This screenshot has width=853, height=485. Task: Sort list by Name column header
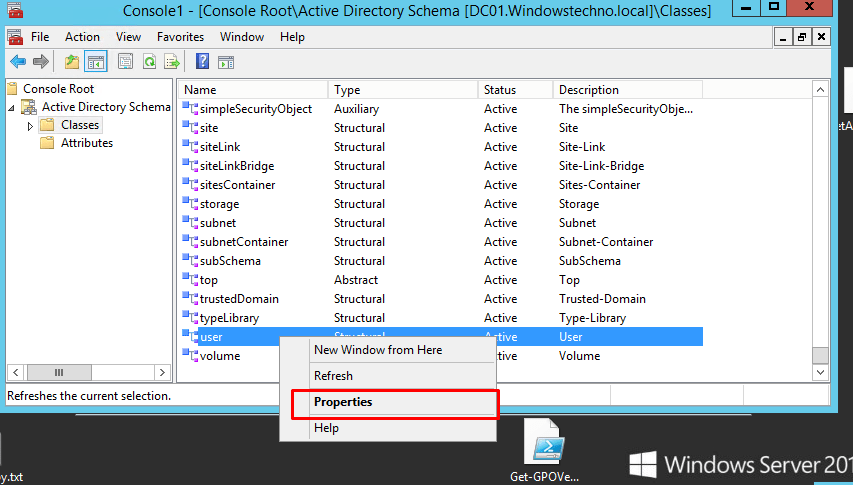[x=253, y=90]
